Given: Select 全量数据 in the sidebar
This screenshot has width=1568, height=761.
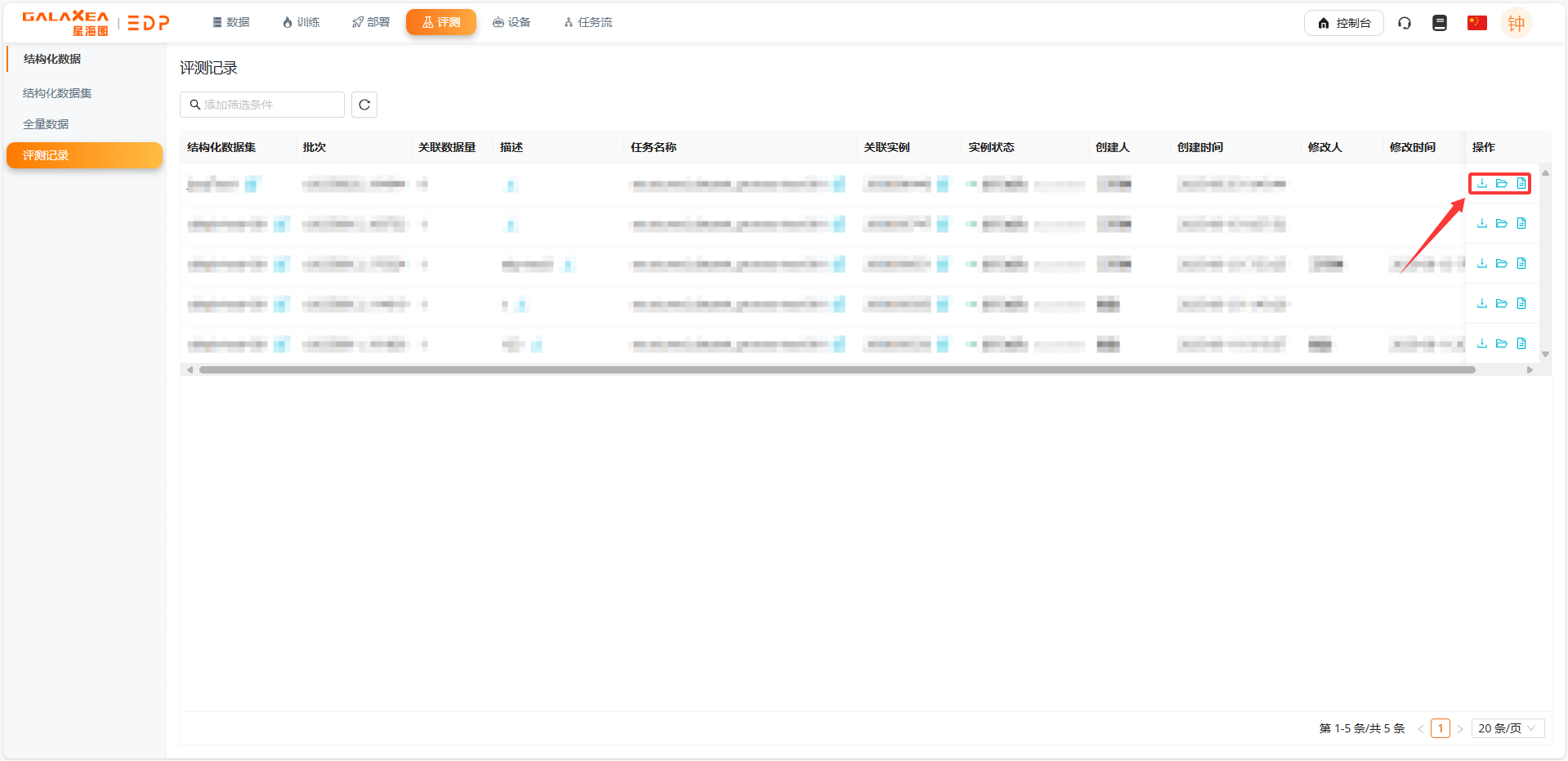Looking at the screenshot, I should tap(46, 123).
